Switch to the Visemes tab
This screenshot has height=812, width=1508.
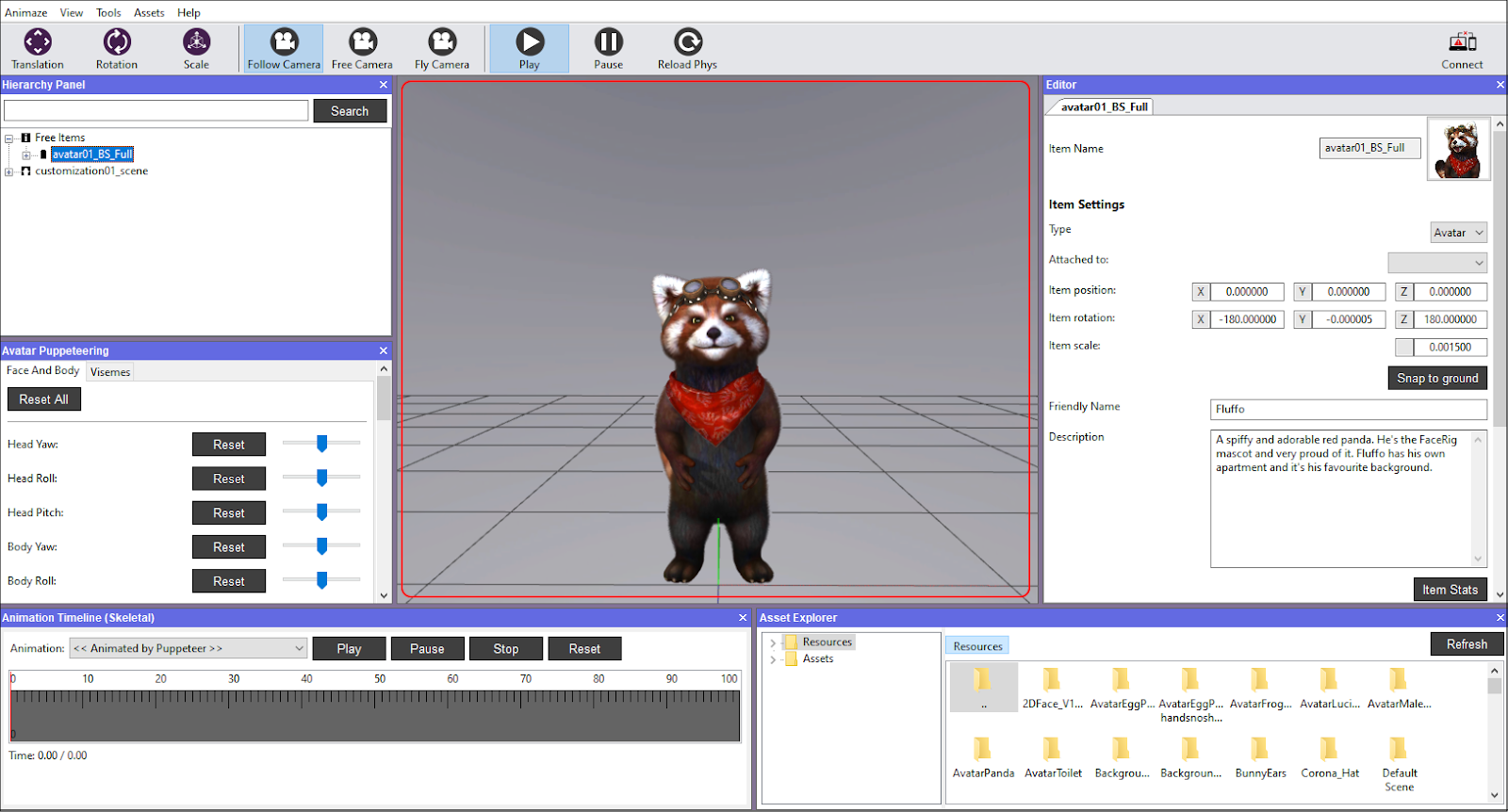(110, 372)
